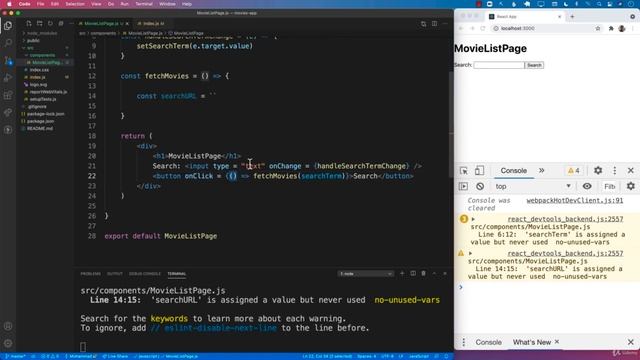The image size is (640, 360).
Task: Select the Terminal panel tab
Action: coord(177,273)
